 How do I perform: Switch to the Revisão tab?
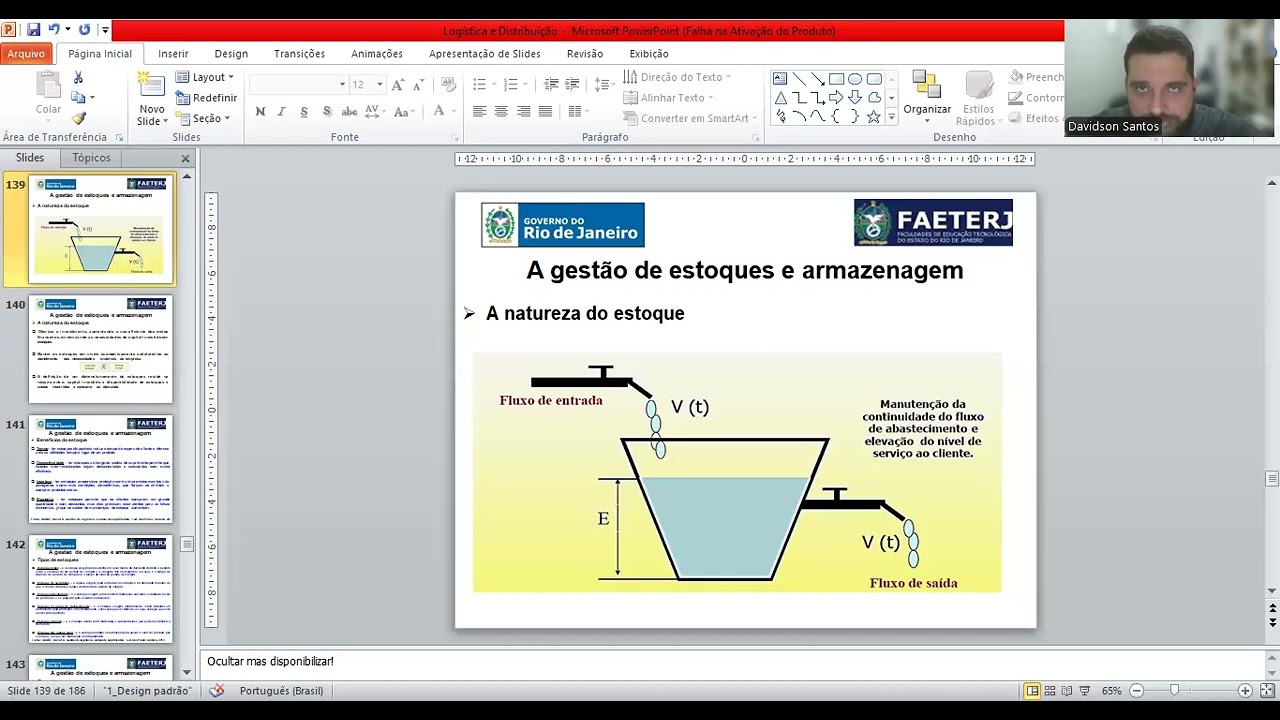point(585,54)
